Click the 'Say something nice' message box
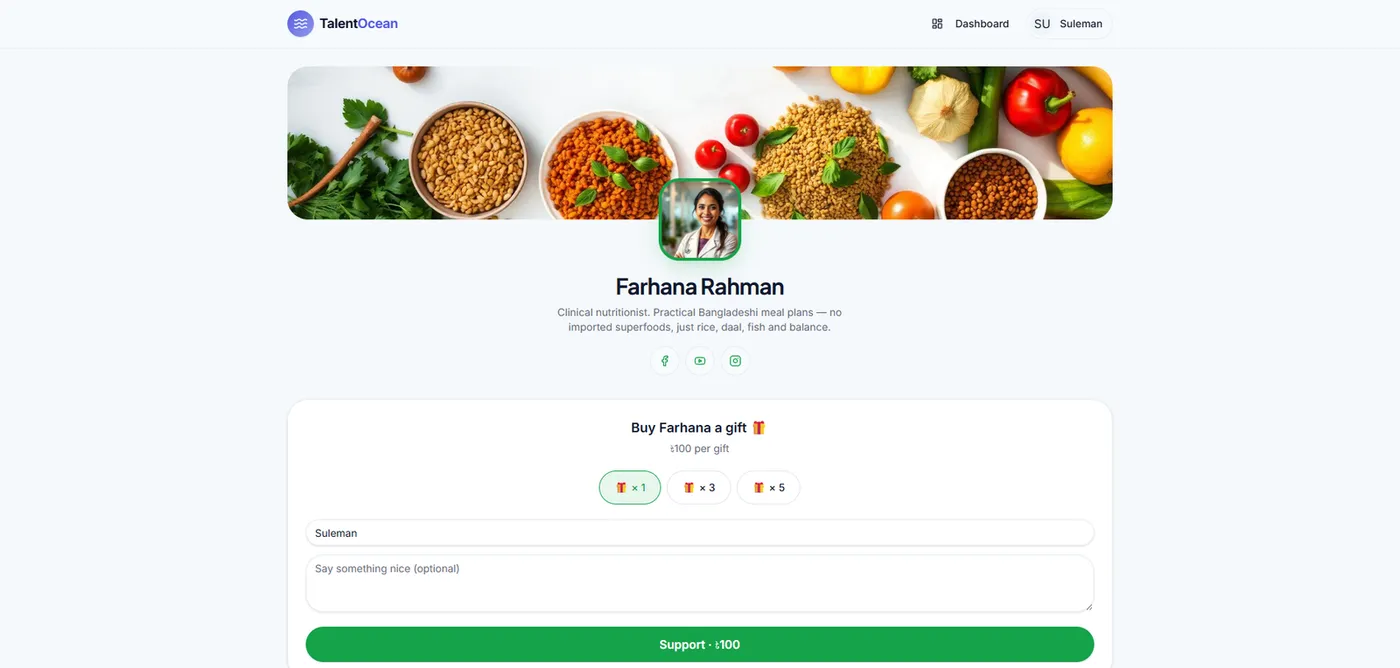This screenshot has width=1400, height=668. 700,583
